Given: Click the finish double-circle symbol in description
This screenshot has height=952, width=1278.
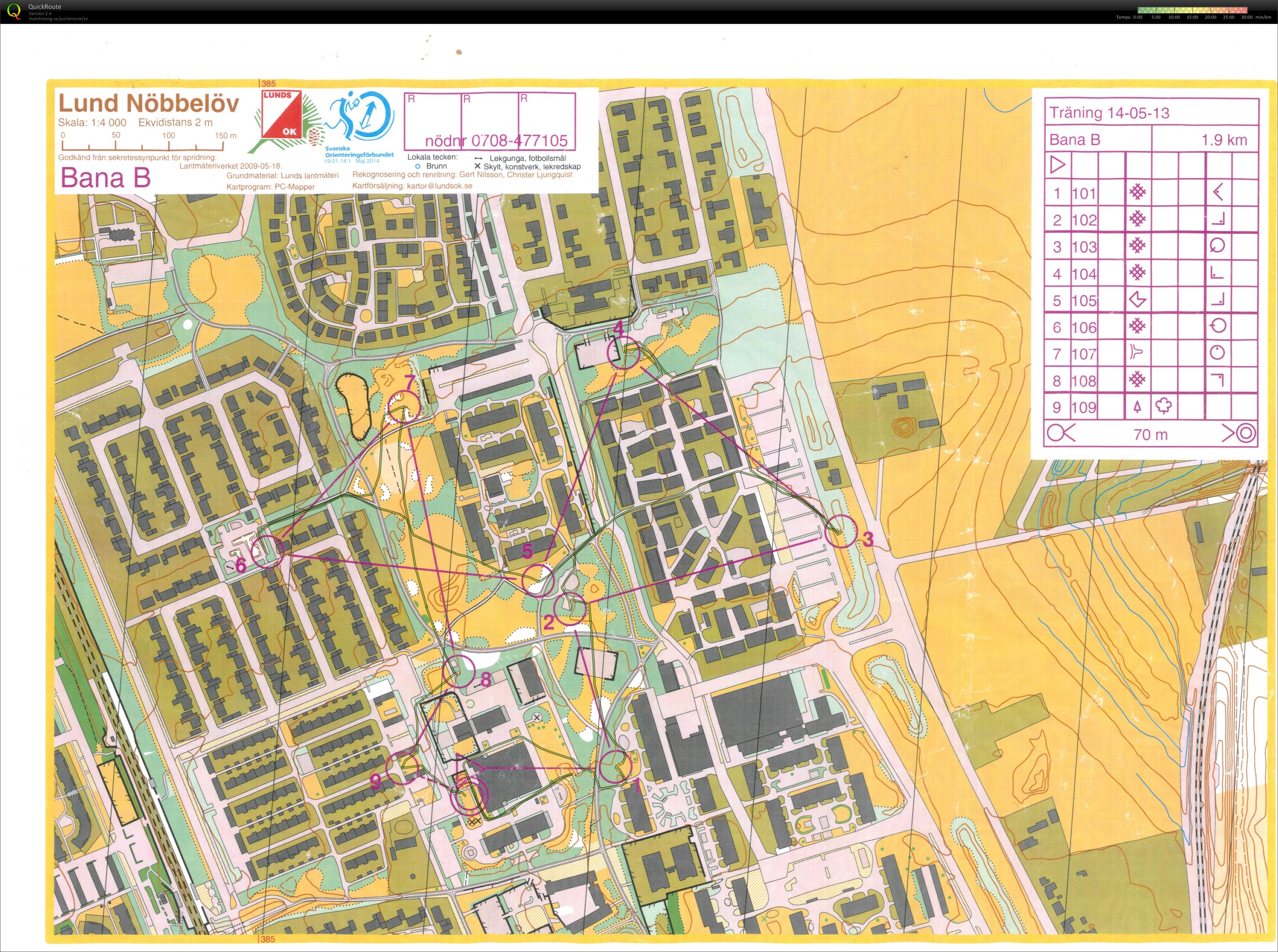Looking at the screenshot, I should click(1246, 433).
